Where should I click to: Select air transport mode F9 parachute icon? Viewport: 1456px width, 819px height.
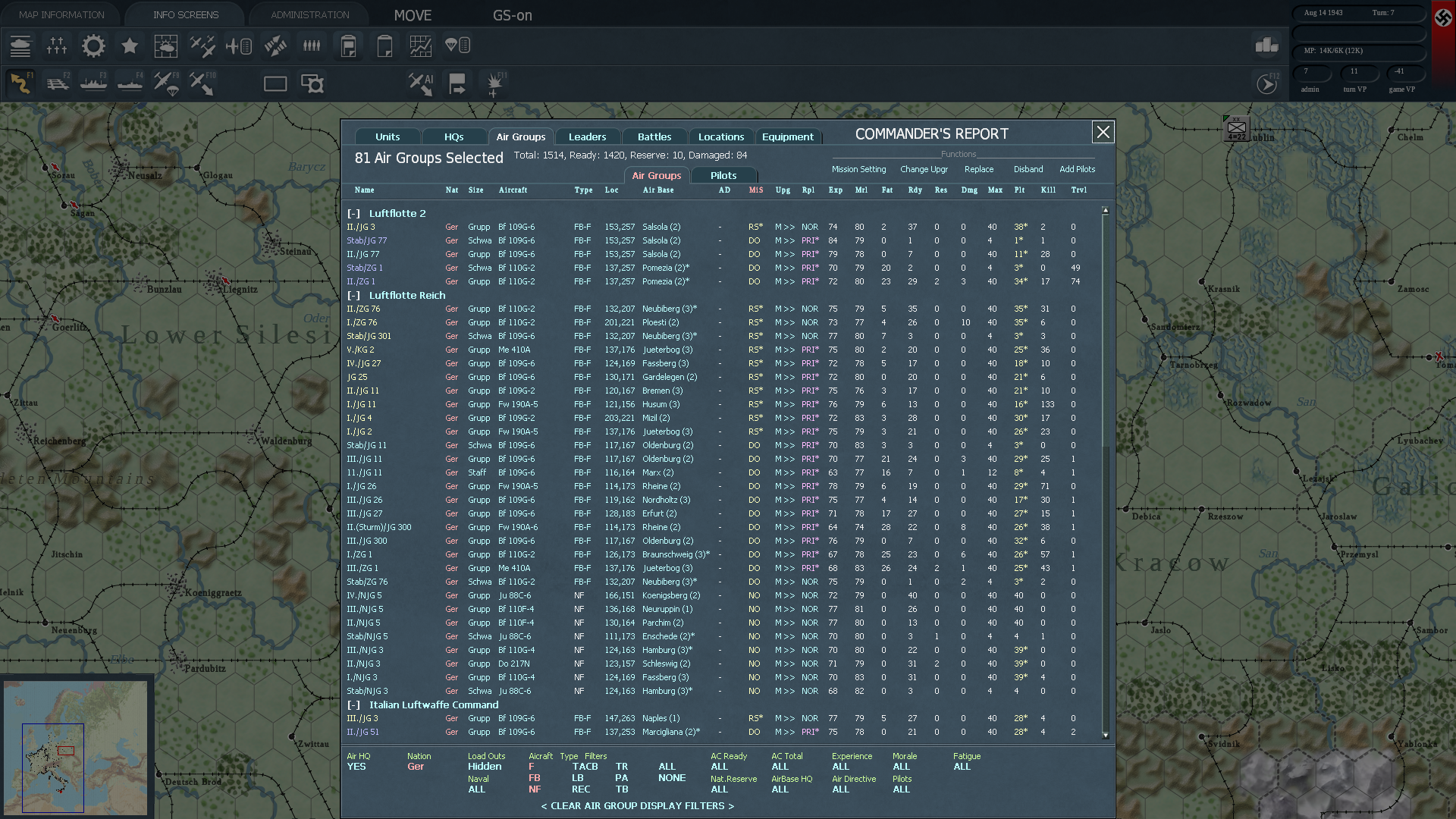pyautogui.click(x=166, y=83)
